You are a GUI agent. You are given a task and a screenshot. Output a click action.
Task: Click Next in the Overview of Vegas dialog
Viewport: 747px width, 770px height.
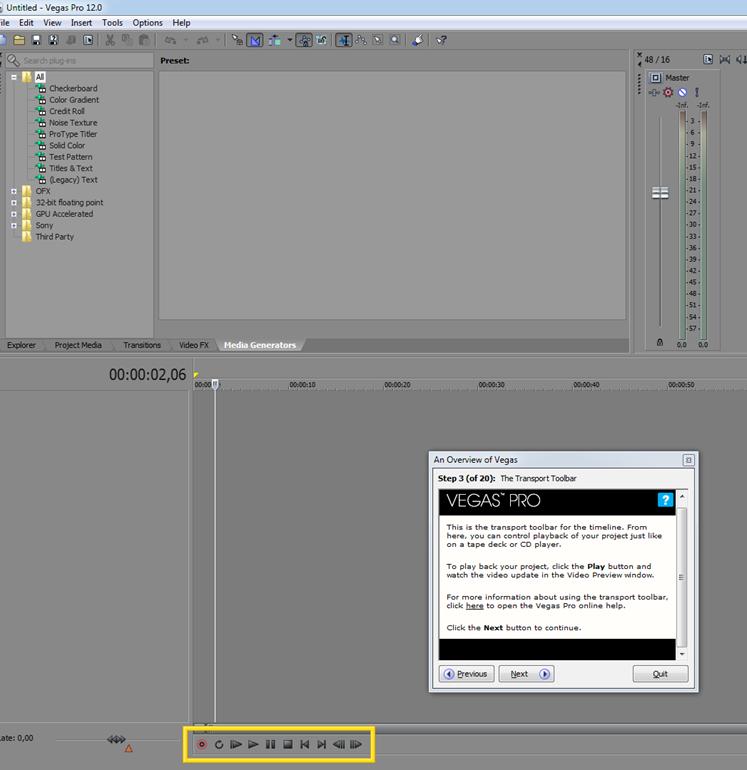(x=526, y=674)
